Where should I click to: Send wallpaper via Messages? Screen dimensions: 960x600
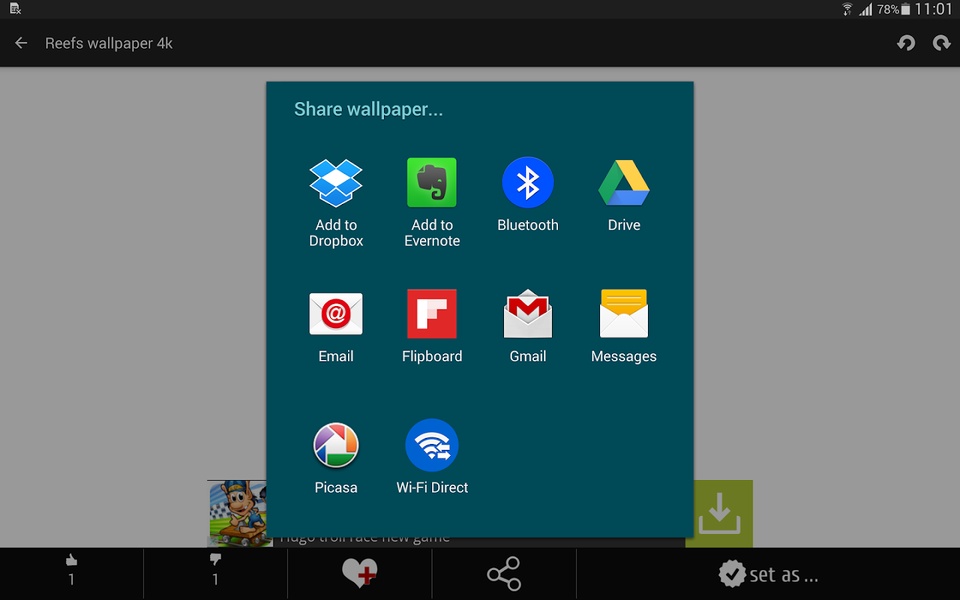[624, 326]
